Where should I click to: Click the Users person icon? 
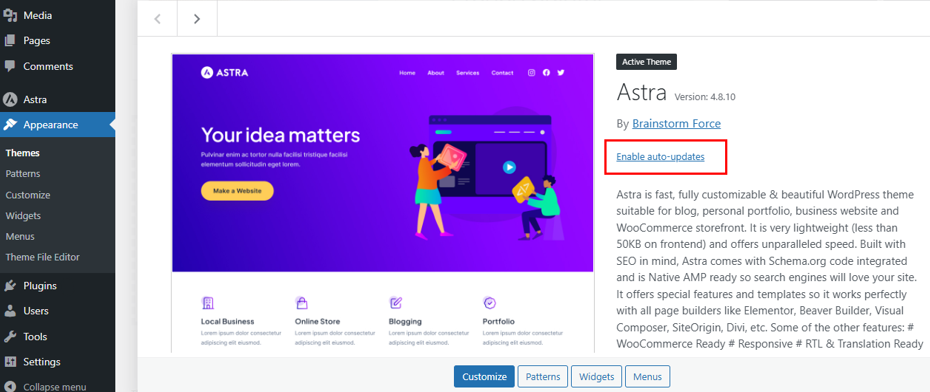point(9,311)
